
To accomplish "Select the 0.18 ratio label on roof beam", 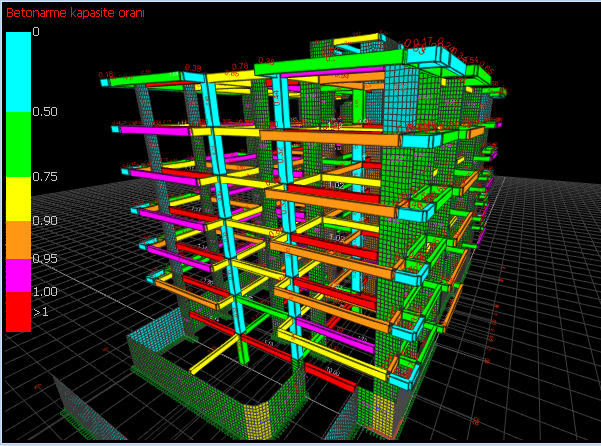I will tap(106, 74).
